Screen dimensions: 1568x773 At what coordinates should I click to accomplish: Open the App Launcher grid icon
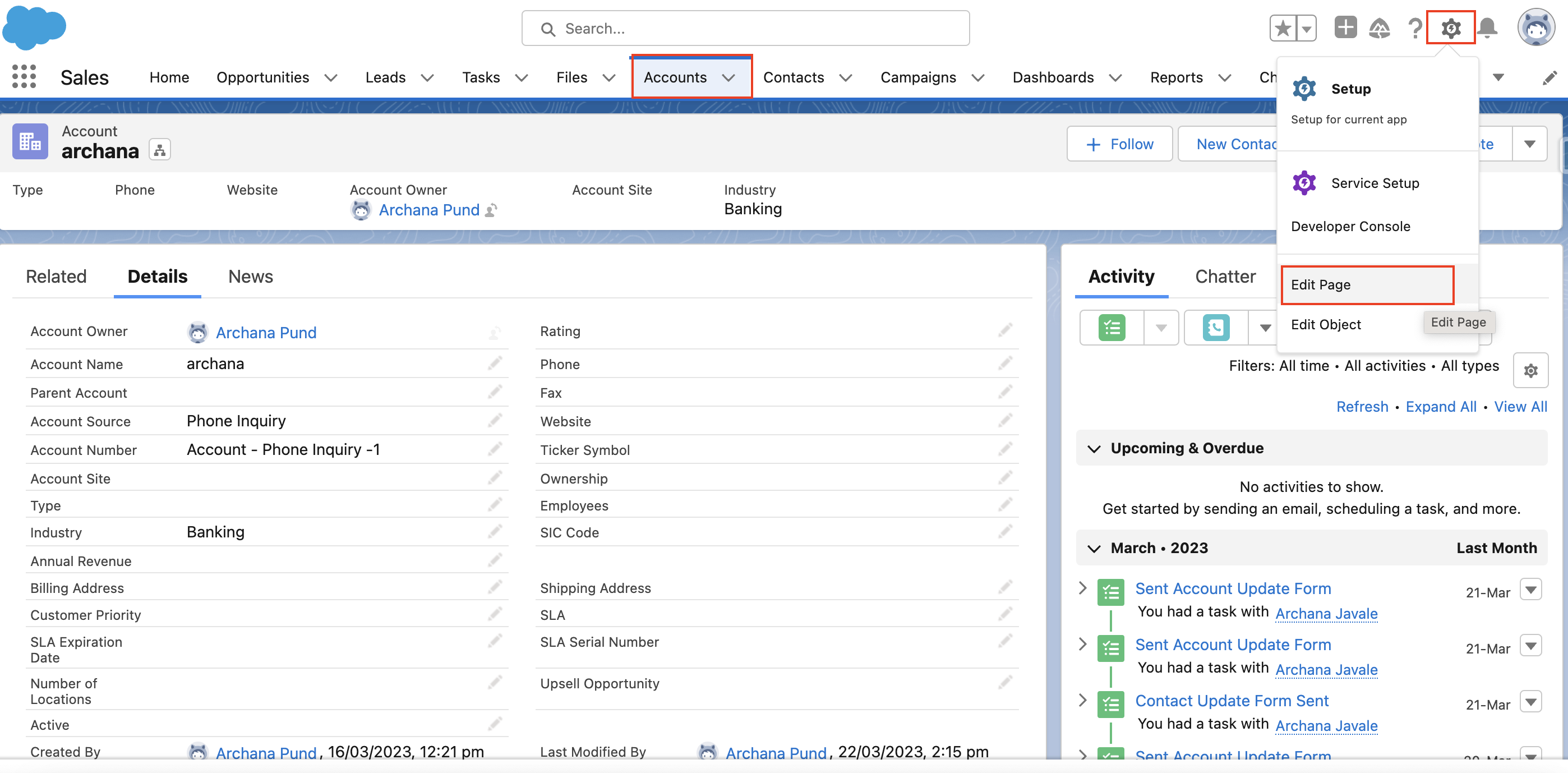click(x=24, y=77)
